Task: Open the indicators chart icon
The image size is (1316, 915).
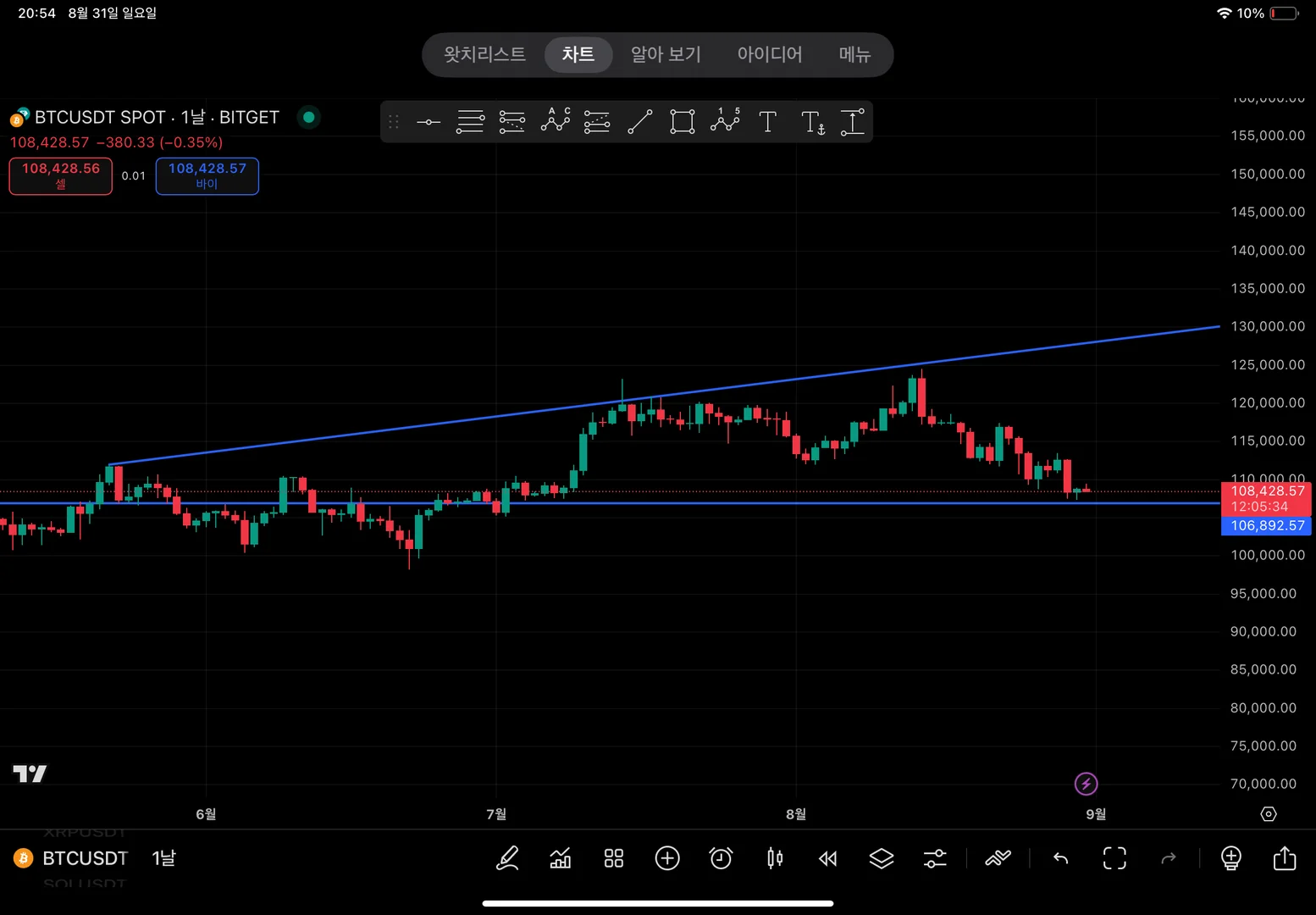Action: 561,858
